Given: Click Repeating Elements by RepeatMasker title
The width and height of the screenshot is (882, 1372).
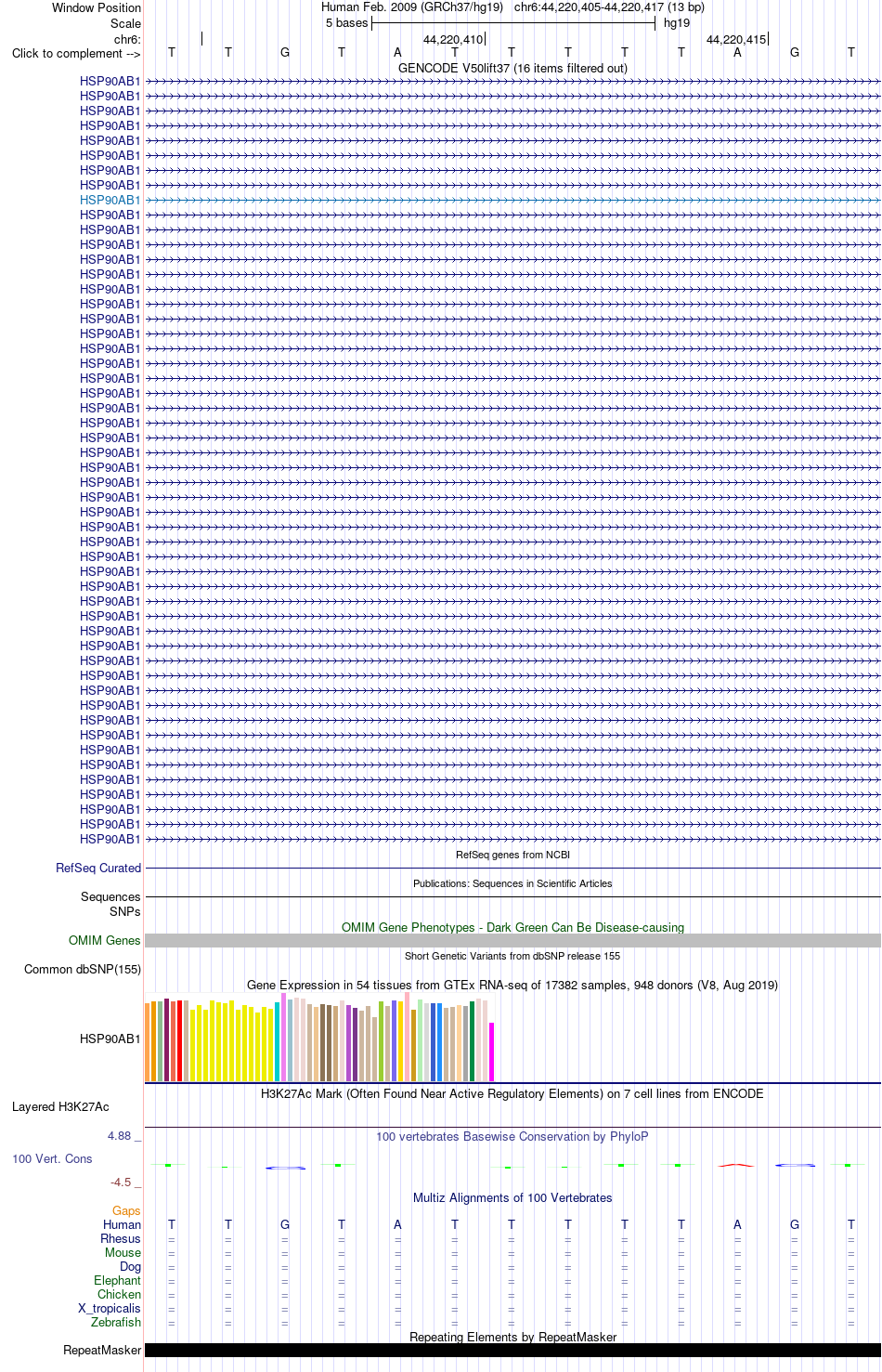Looking at the screenshot, I should pos(512,1337).
